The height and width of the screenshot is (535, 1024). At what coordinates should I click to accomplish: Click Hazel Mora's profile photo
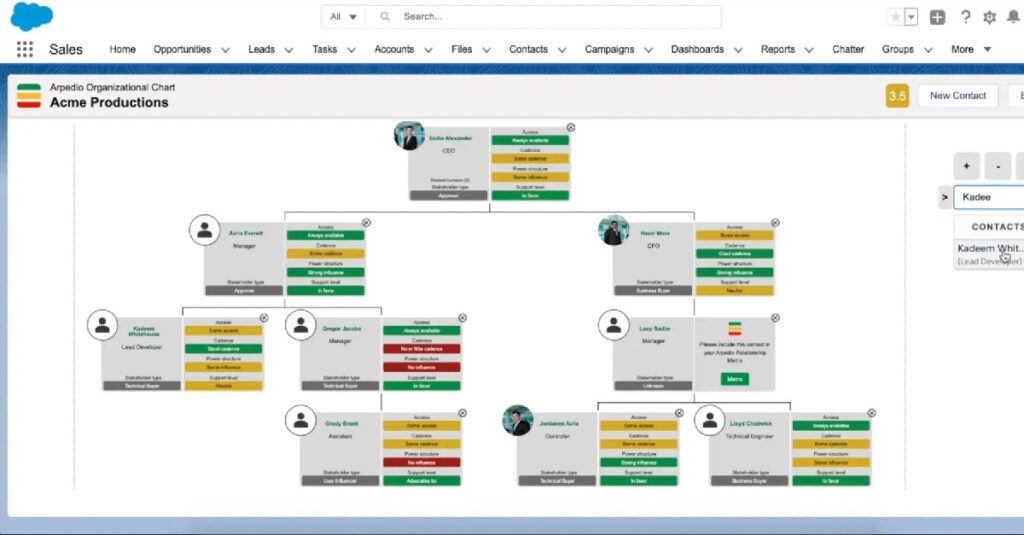tap(614, 230)
